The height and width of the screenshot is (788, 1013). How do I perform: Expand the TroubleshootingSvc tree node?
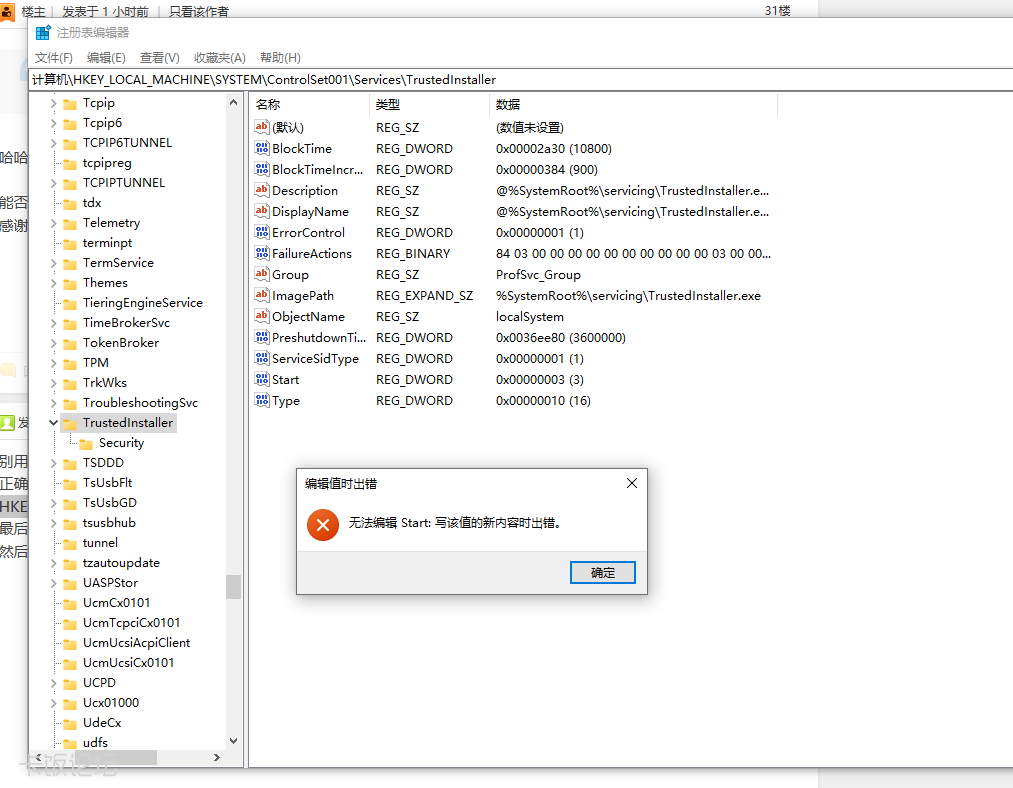(x=54, y=403)
